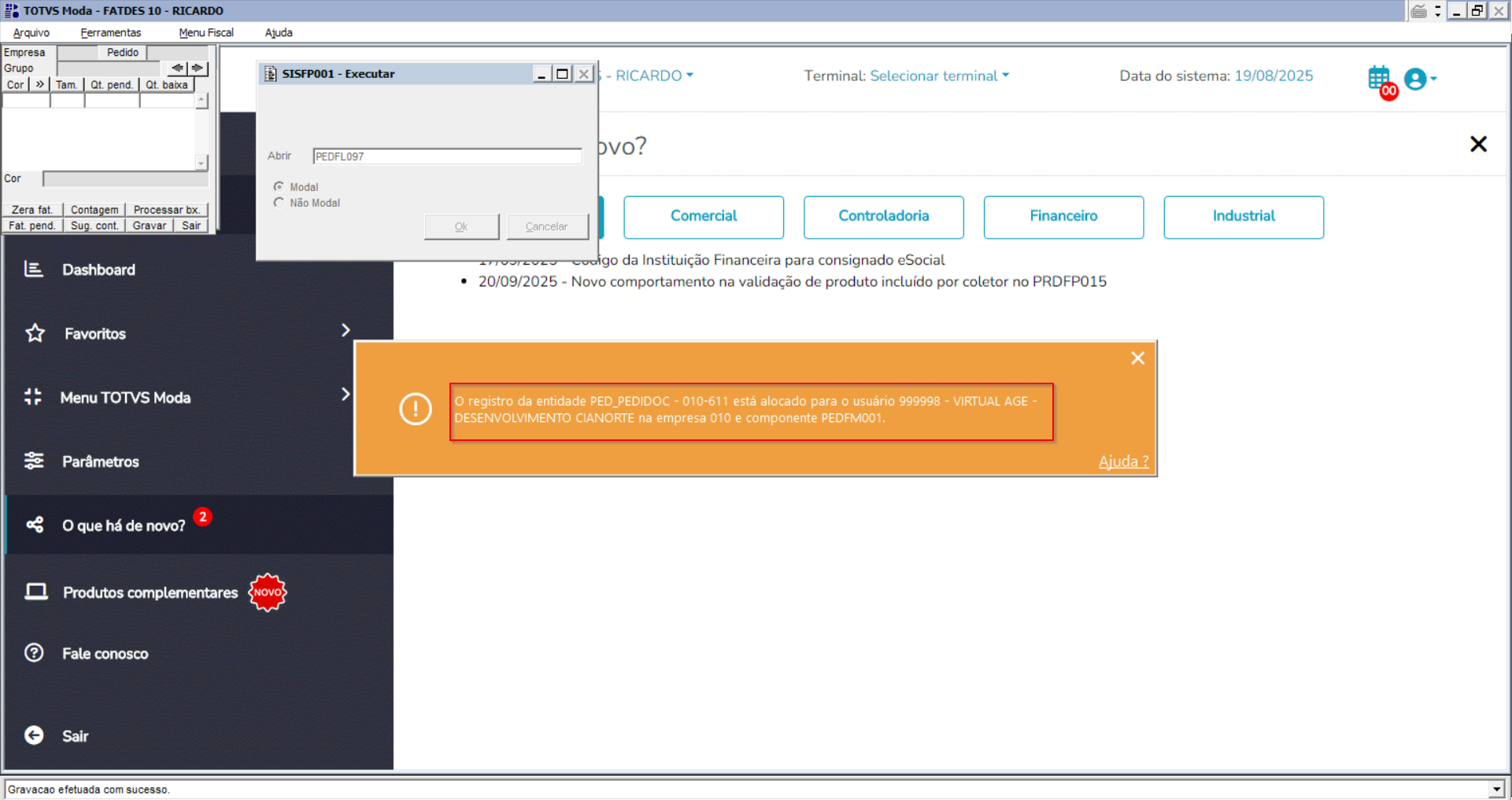Image resolution: width=1512 pixels, height=800 pixels.
Task: Open the status bar message dropdown arrow
Action: (x=1496, y=789)
